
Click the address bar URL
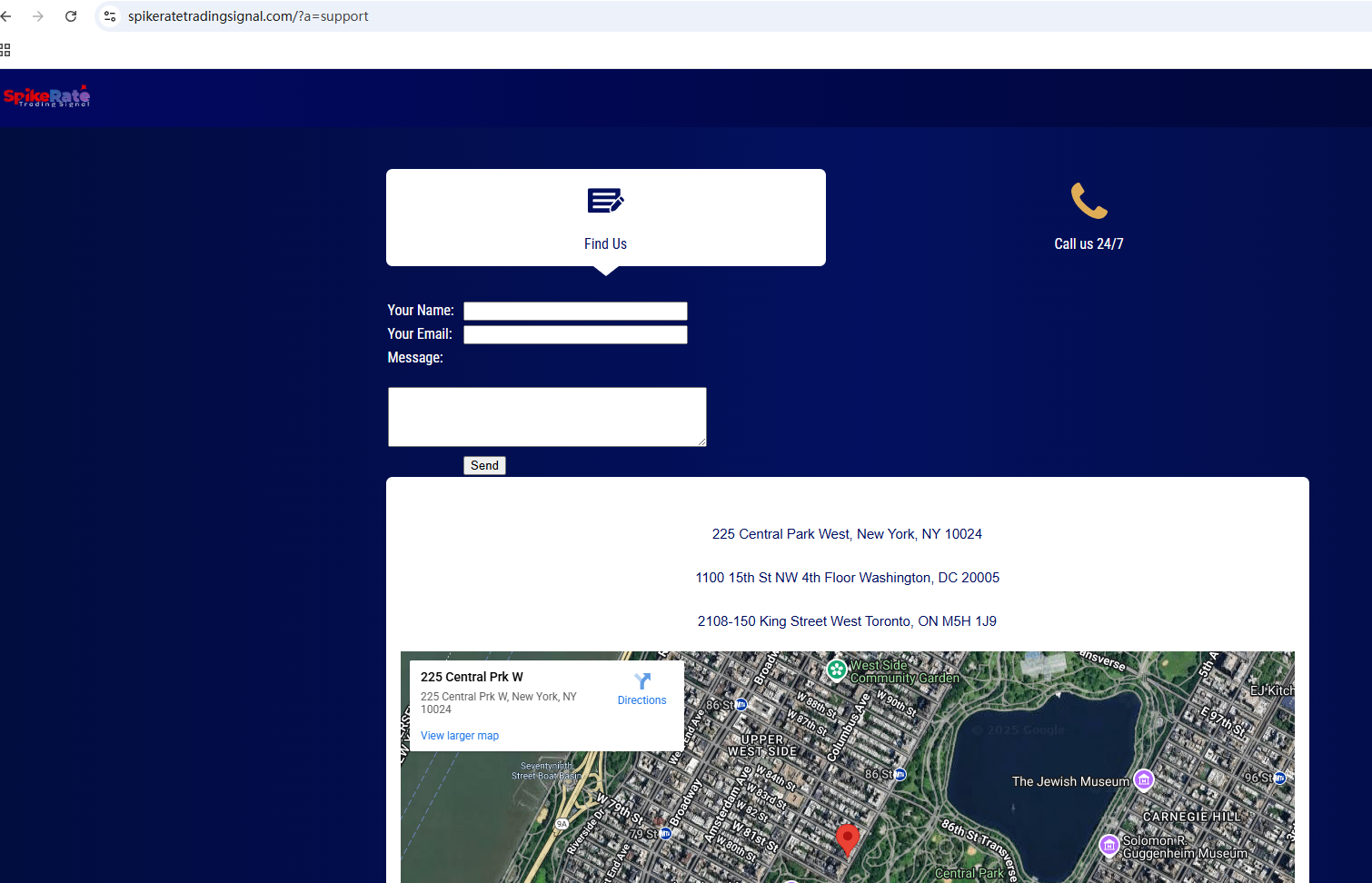tap(248, 16)
